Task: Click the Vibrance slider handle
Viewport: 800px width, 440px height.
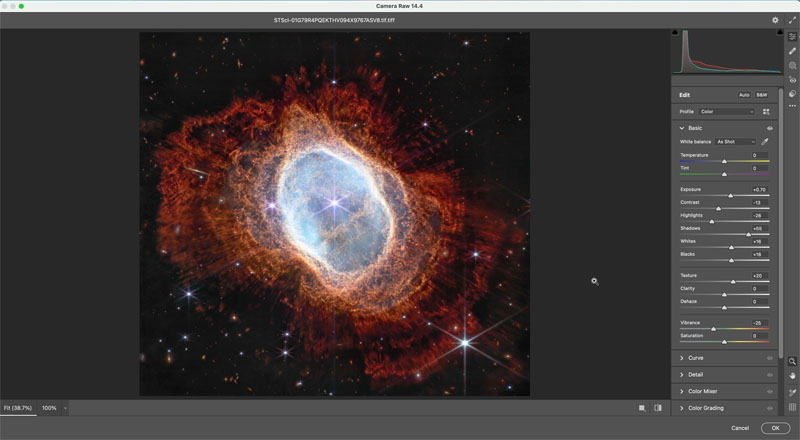Action: pos(713,329)
